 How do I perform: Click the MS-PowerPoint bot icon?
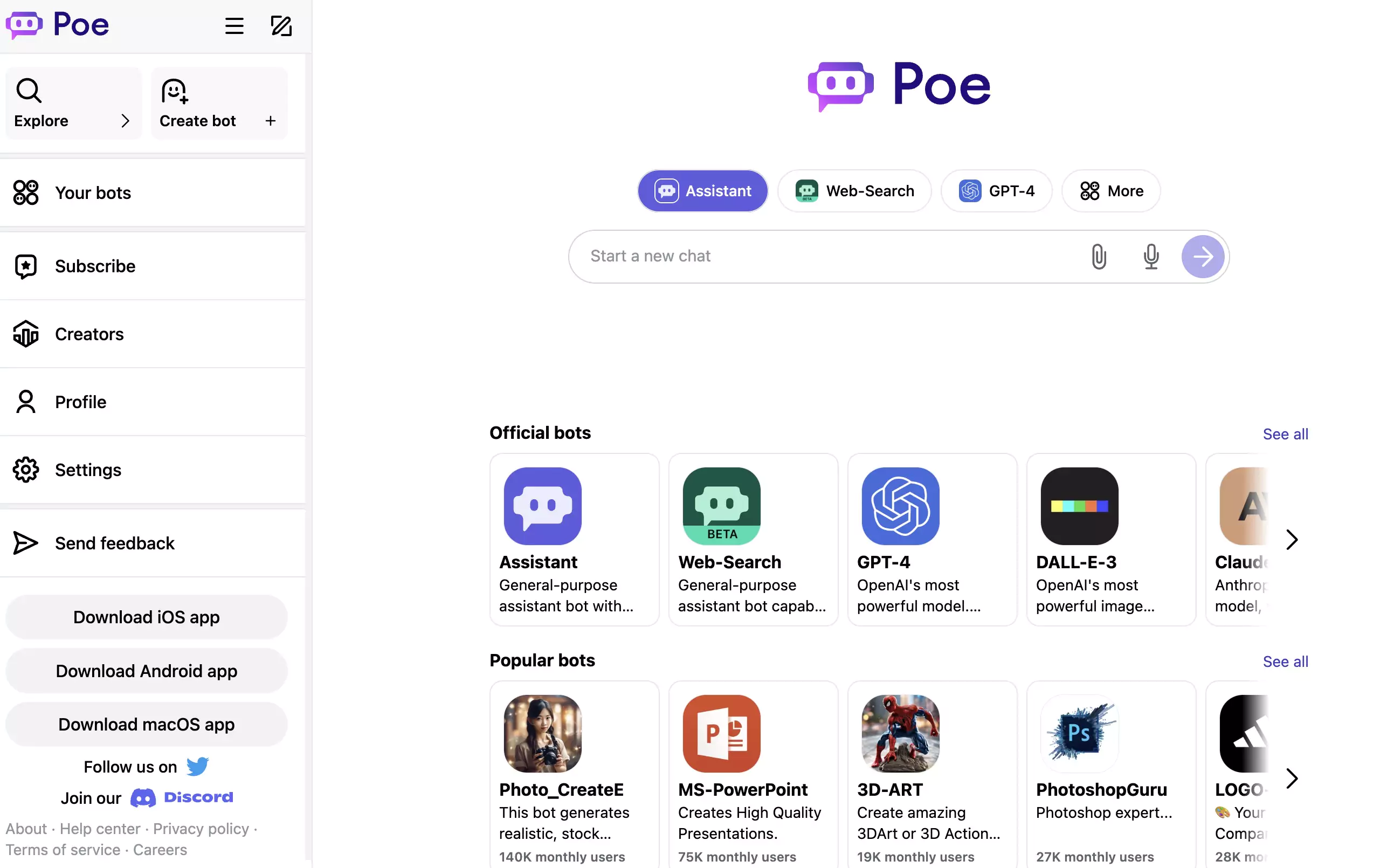(721, 734)
